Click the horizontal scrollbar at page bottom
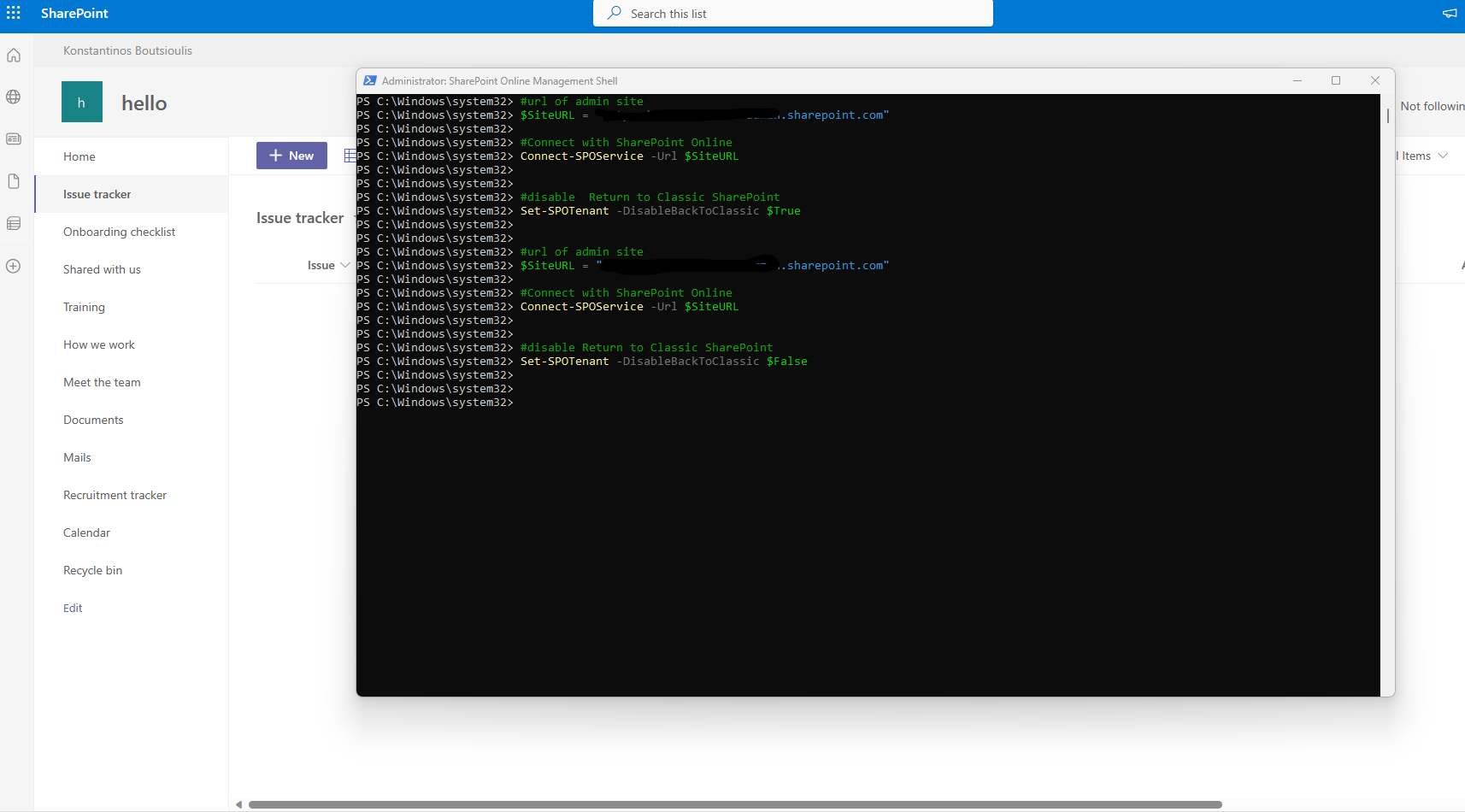 point(735,804)
